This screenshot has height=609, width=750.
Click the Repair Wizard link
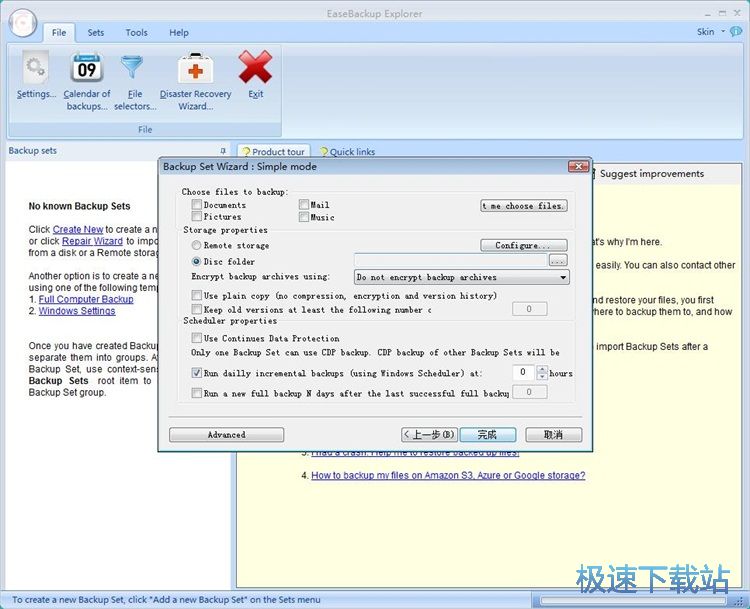(92, 241)
